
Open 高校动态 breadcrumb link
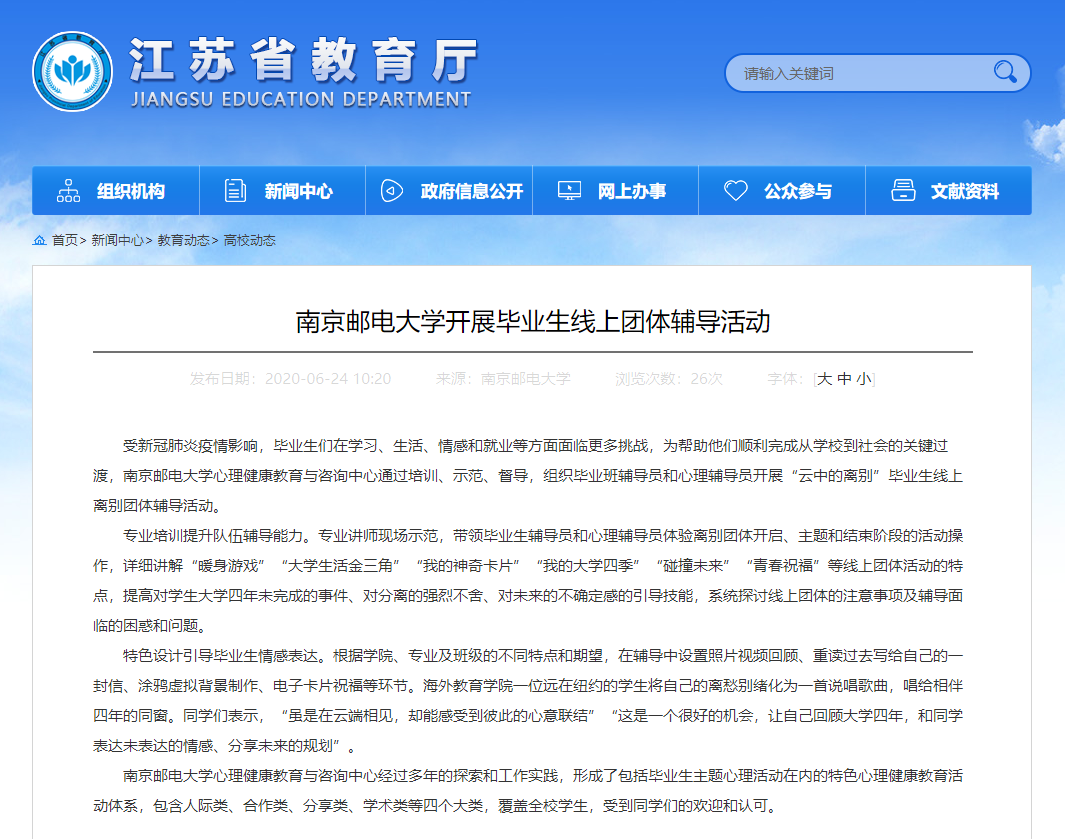point(249,241)
